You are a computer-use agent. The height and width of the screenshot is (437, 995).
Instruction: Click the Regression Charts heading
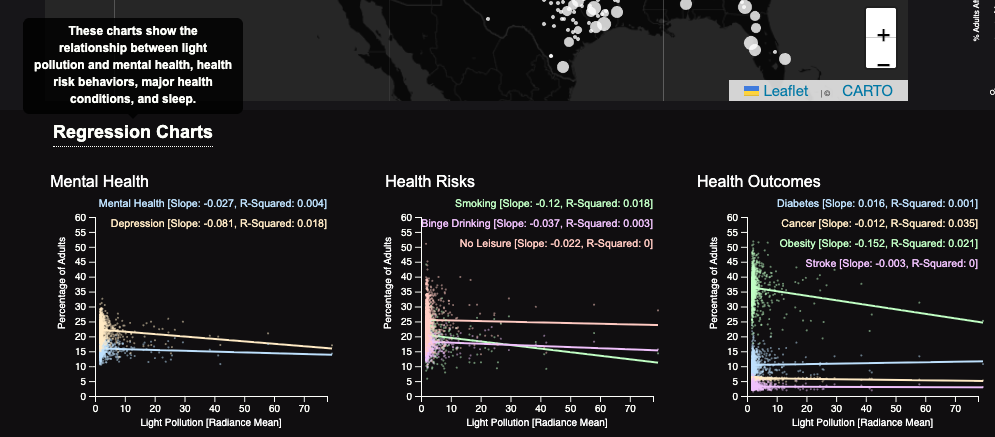pyautogui.click(x=132, y=132)
